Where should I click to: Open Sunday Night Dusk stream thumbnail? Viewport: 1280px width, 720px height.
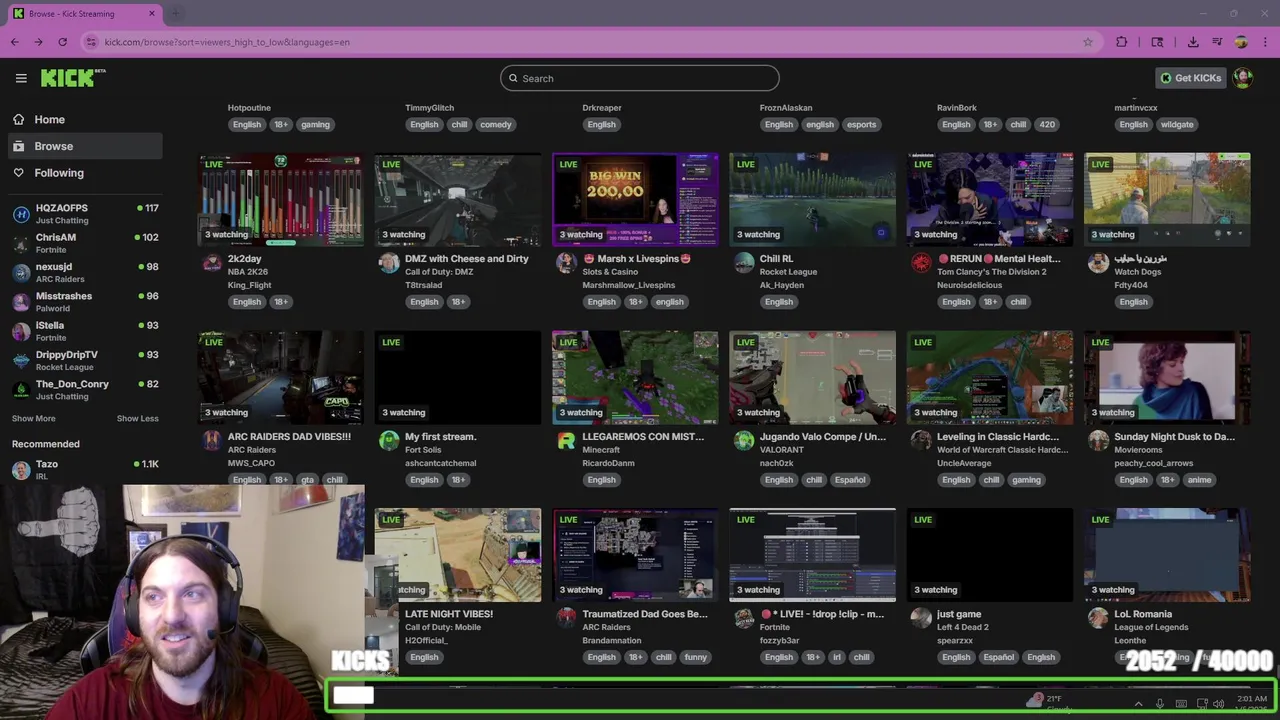[1167, 378]
